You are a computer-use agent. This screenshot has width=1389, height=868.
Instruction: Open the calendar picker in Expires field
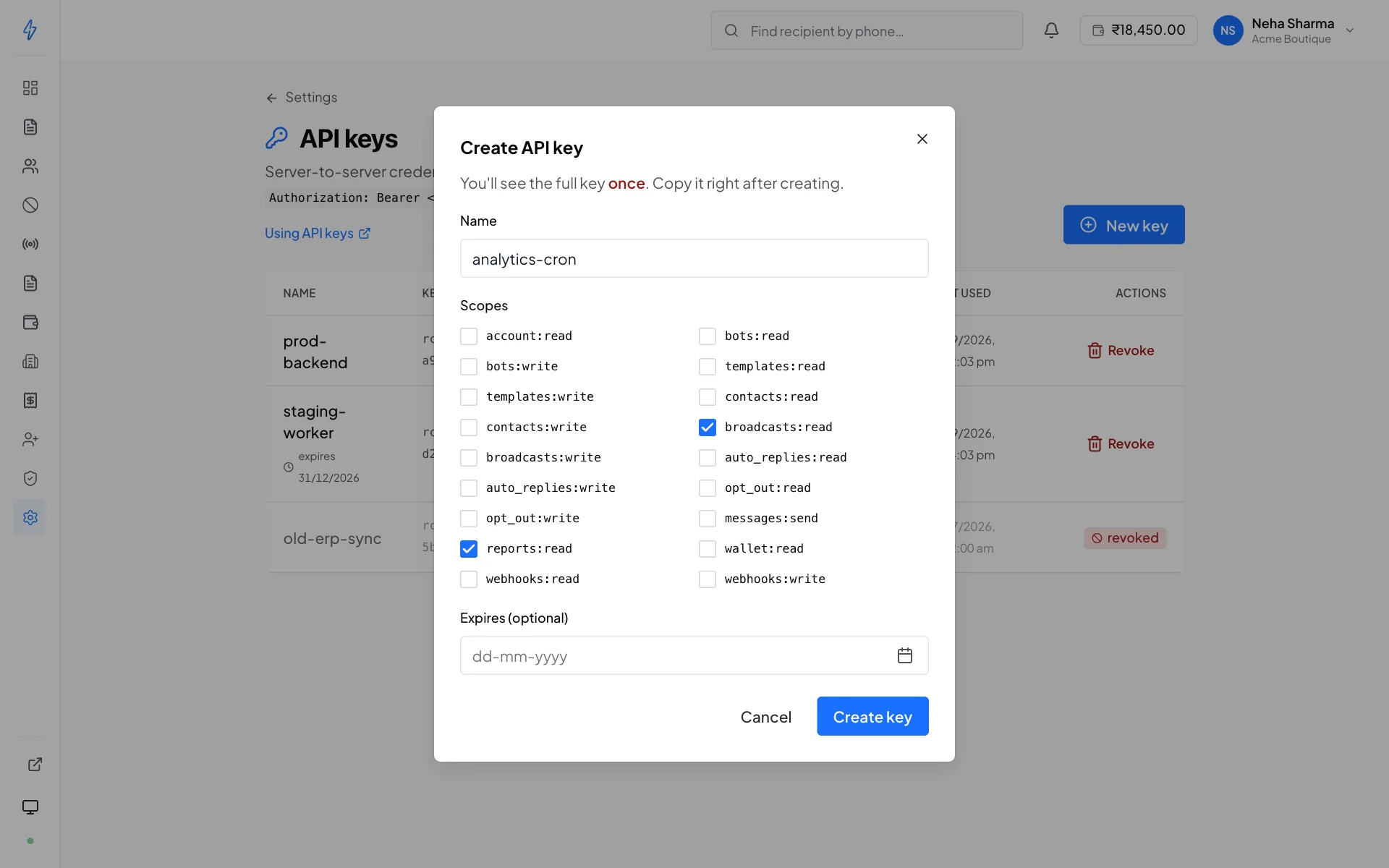click(904, 655)
